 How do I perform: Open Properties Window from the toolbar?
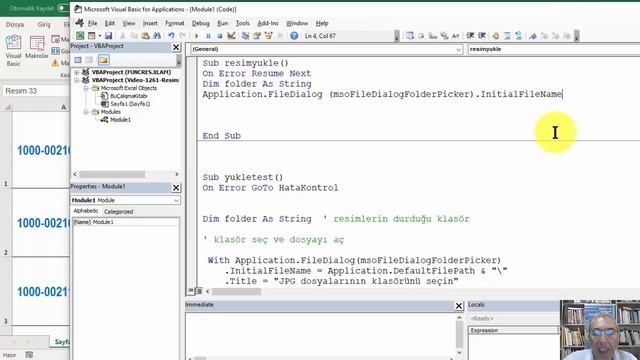coord(257,36)
